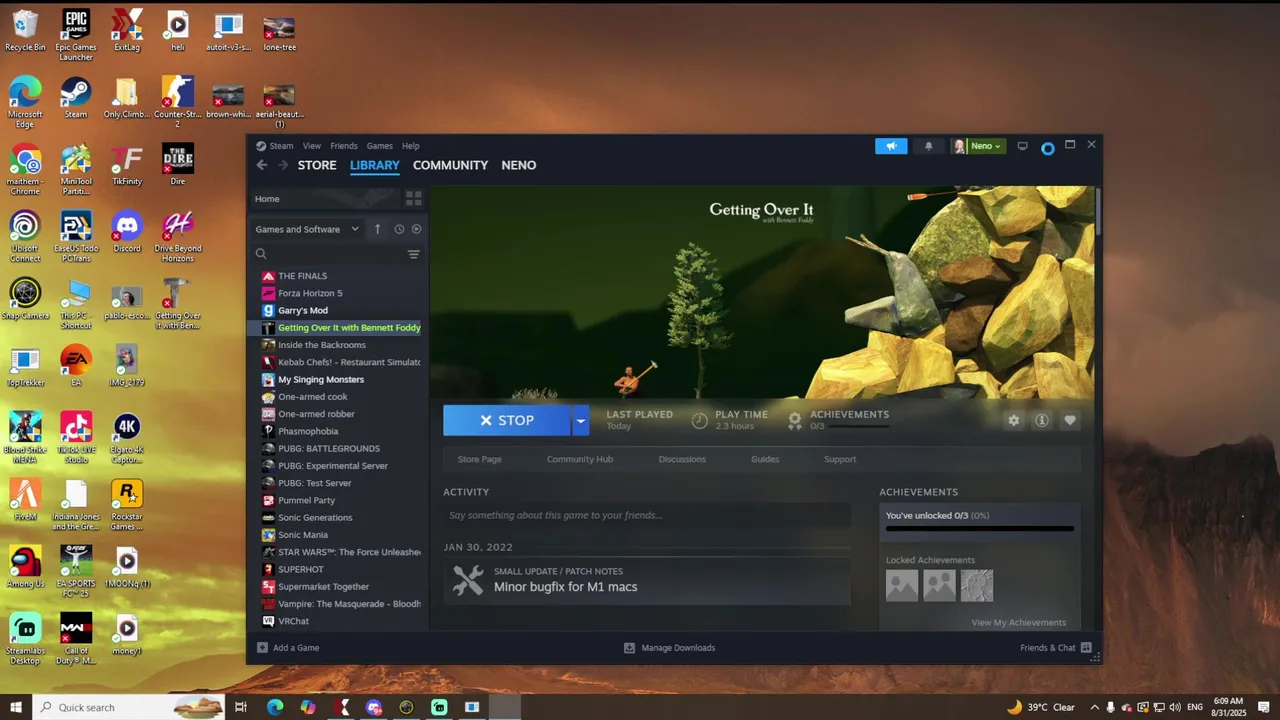This screenshot has width=1280, height=720.
Task: Expand the dropdown arrow next to STOP
Action: tap(580, 421)
